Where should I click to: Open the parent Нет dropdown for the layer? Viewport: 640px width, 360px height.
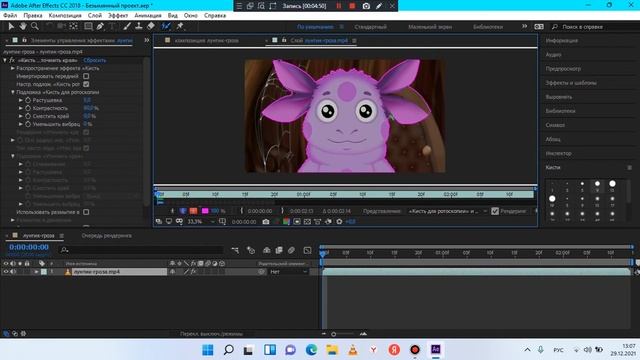289,271
